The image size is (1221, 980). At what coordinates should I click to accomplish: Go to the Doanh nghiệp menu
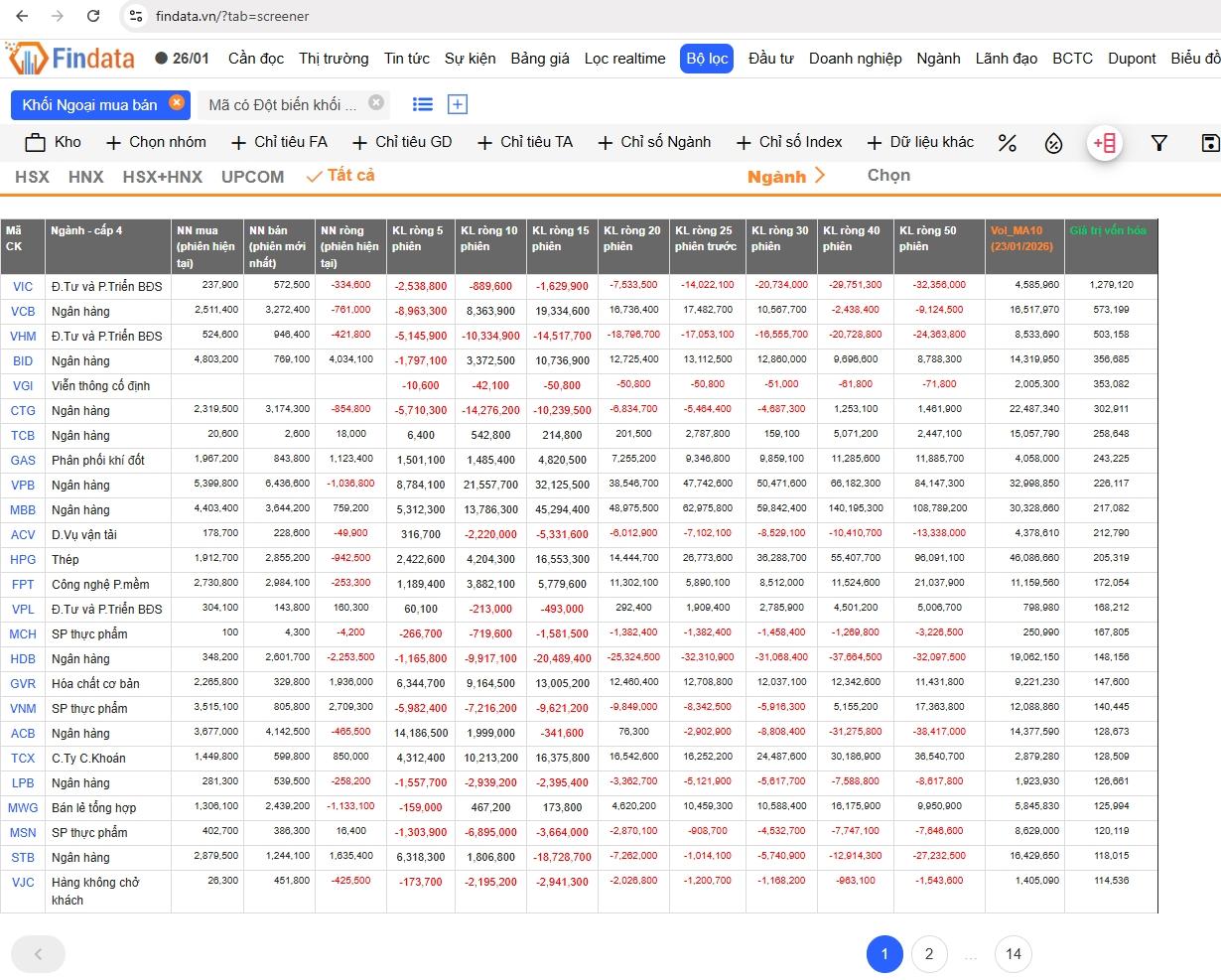855,59
